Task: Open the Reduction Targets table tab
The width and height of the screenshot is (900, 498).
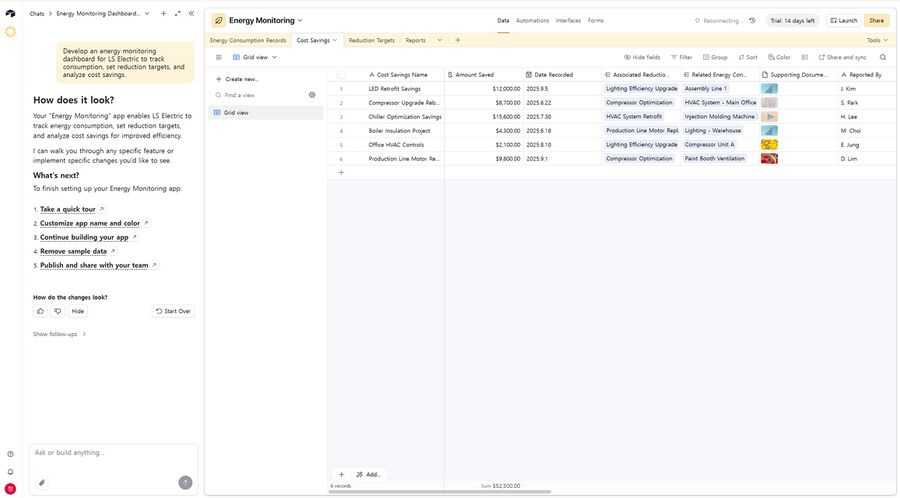Action: [371, 40]
